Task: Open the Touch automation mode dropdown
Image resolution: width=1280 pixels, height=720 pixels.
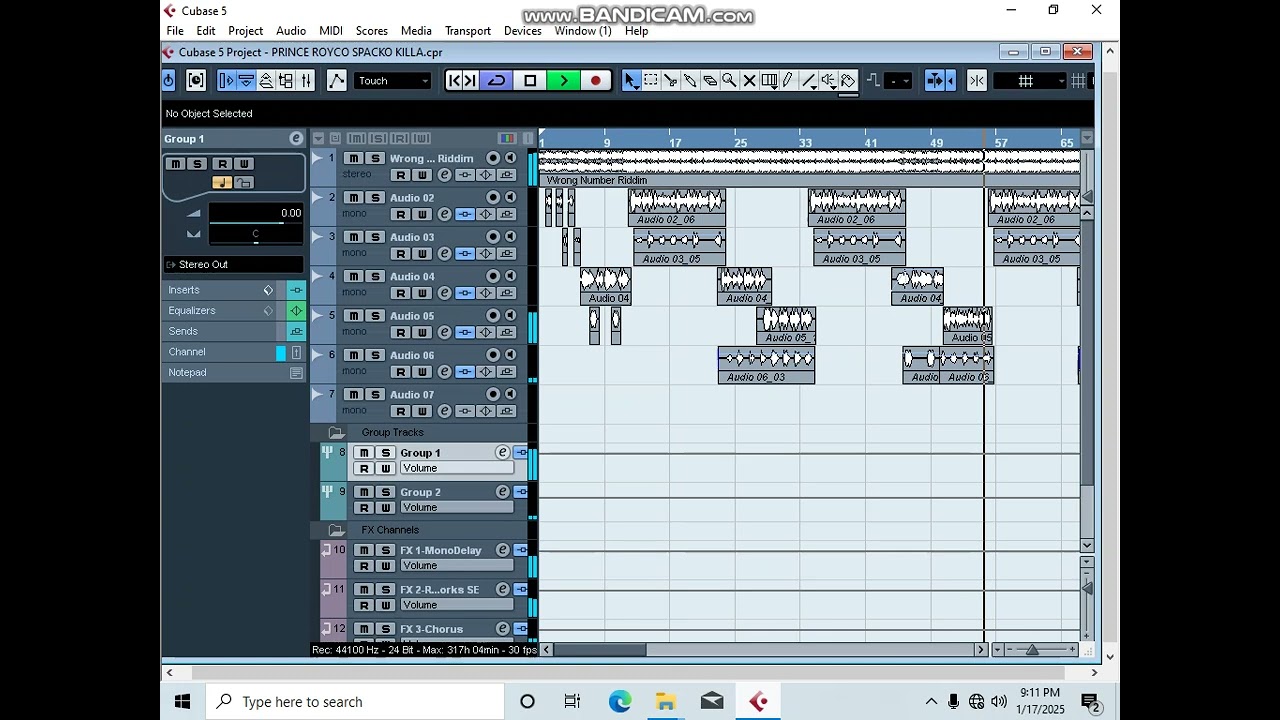Action: pos(393,81)
